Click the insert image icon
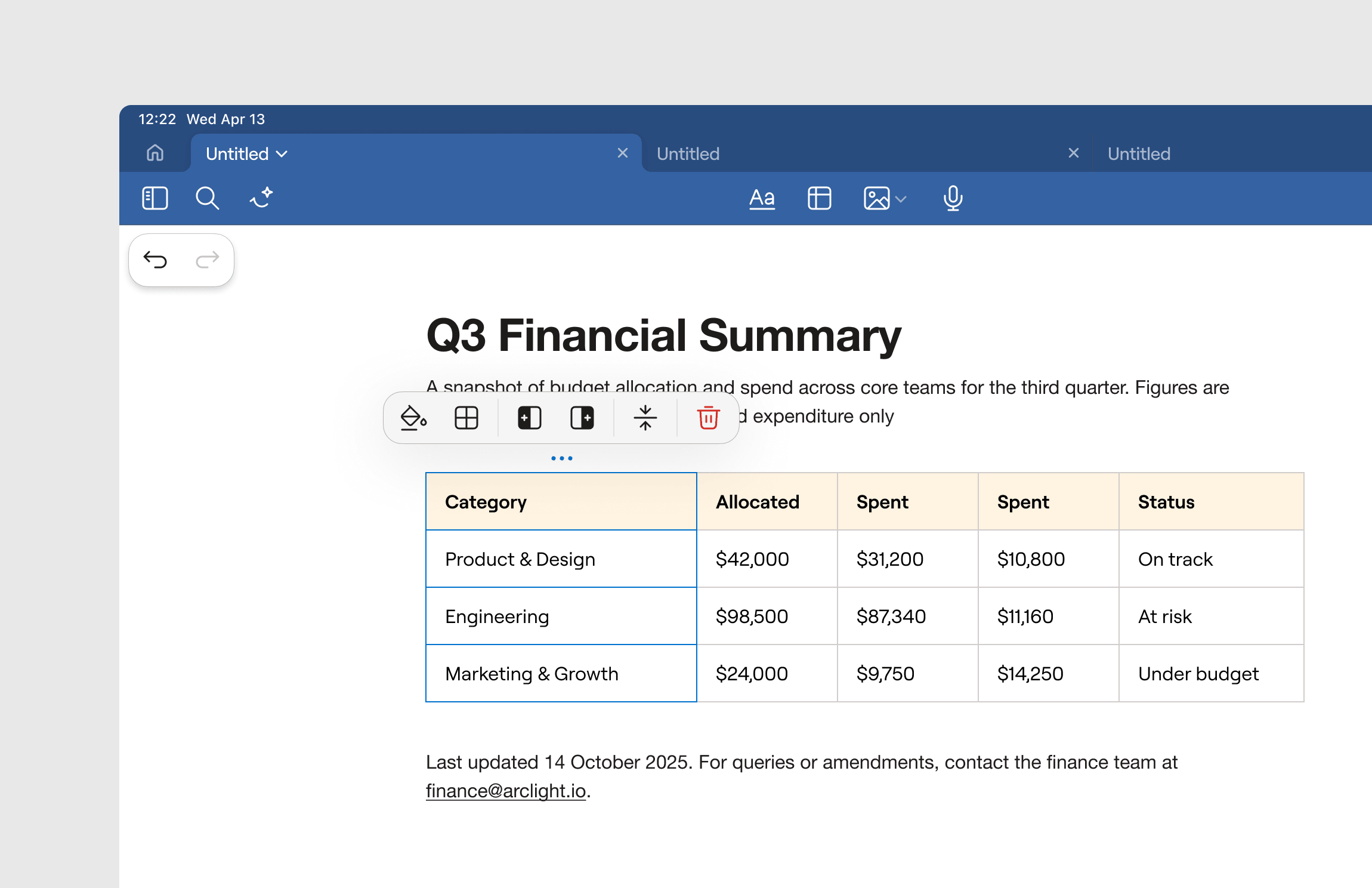This screenshot has width=1372, height=888. pyautogui.click(x=876, y=198)
